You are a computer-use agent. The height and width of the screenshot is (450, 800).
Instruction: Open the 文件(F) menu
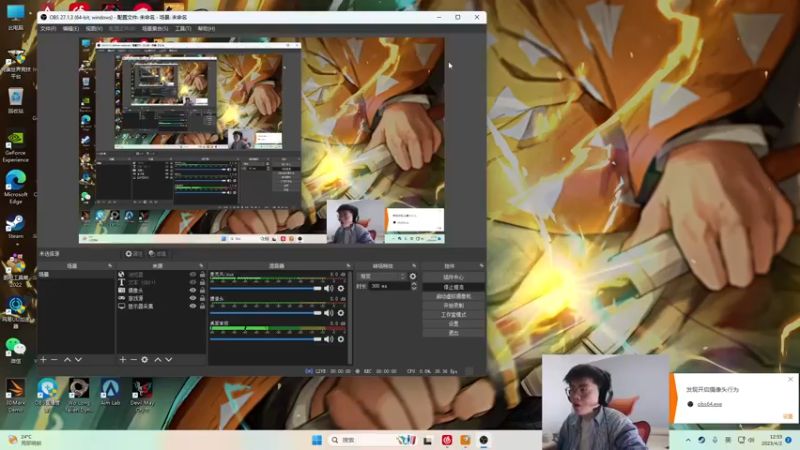point(48,29)
